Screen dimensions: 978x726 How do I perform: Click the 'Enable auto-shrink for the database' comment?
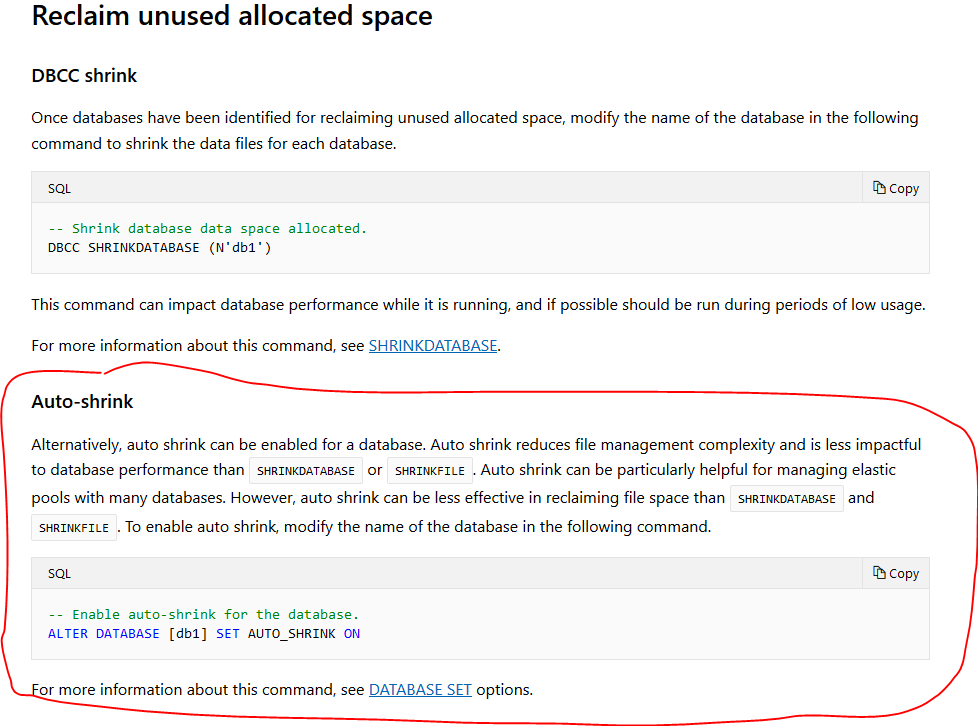pyautogui.click(x=203, y=614)
